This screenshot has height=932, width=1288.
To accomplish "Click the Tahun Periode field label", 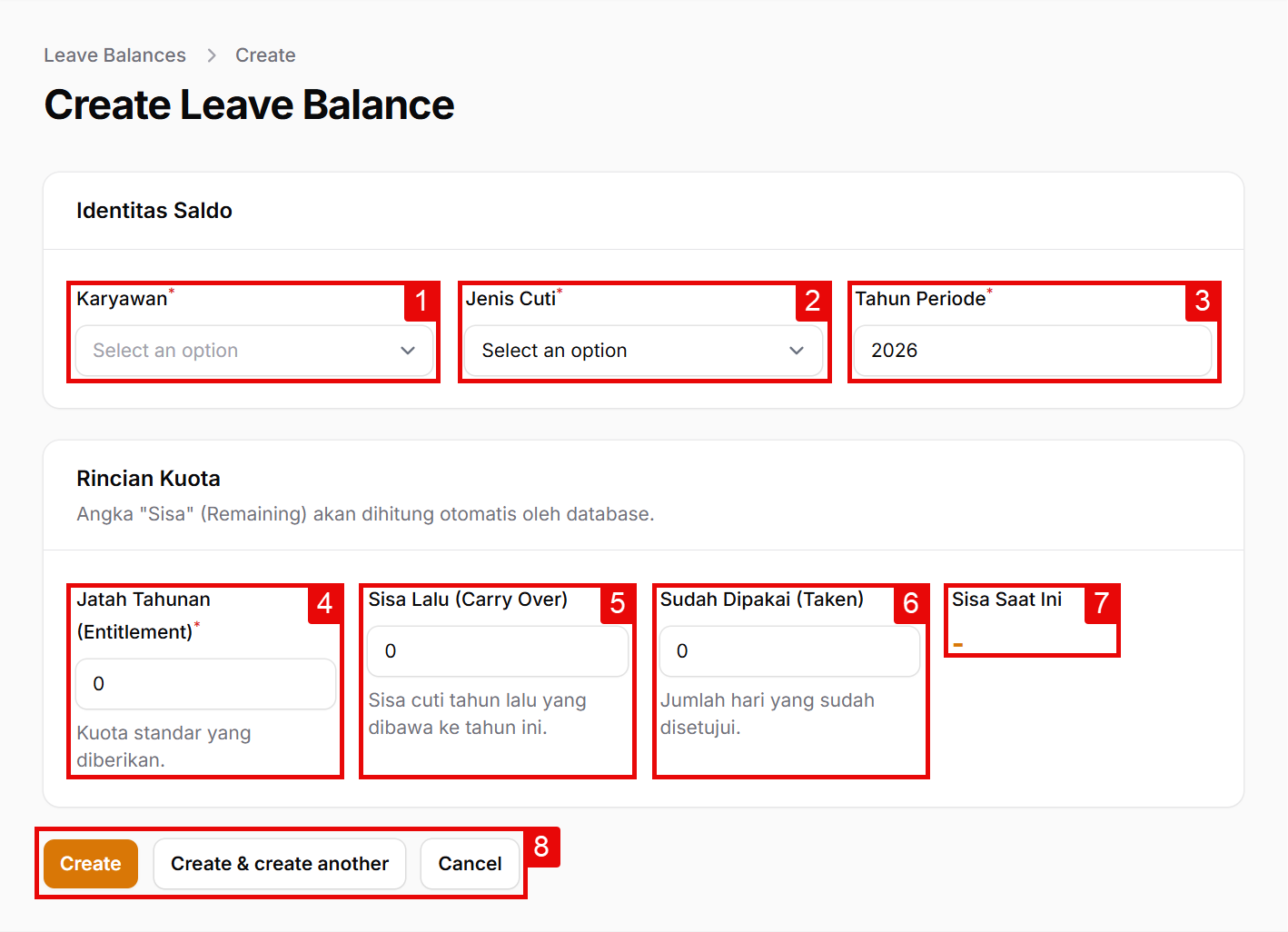I will click(x=920, y=299).
